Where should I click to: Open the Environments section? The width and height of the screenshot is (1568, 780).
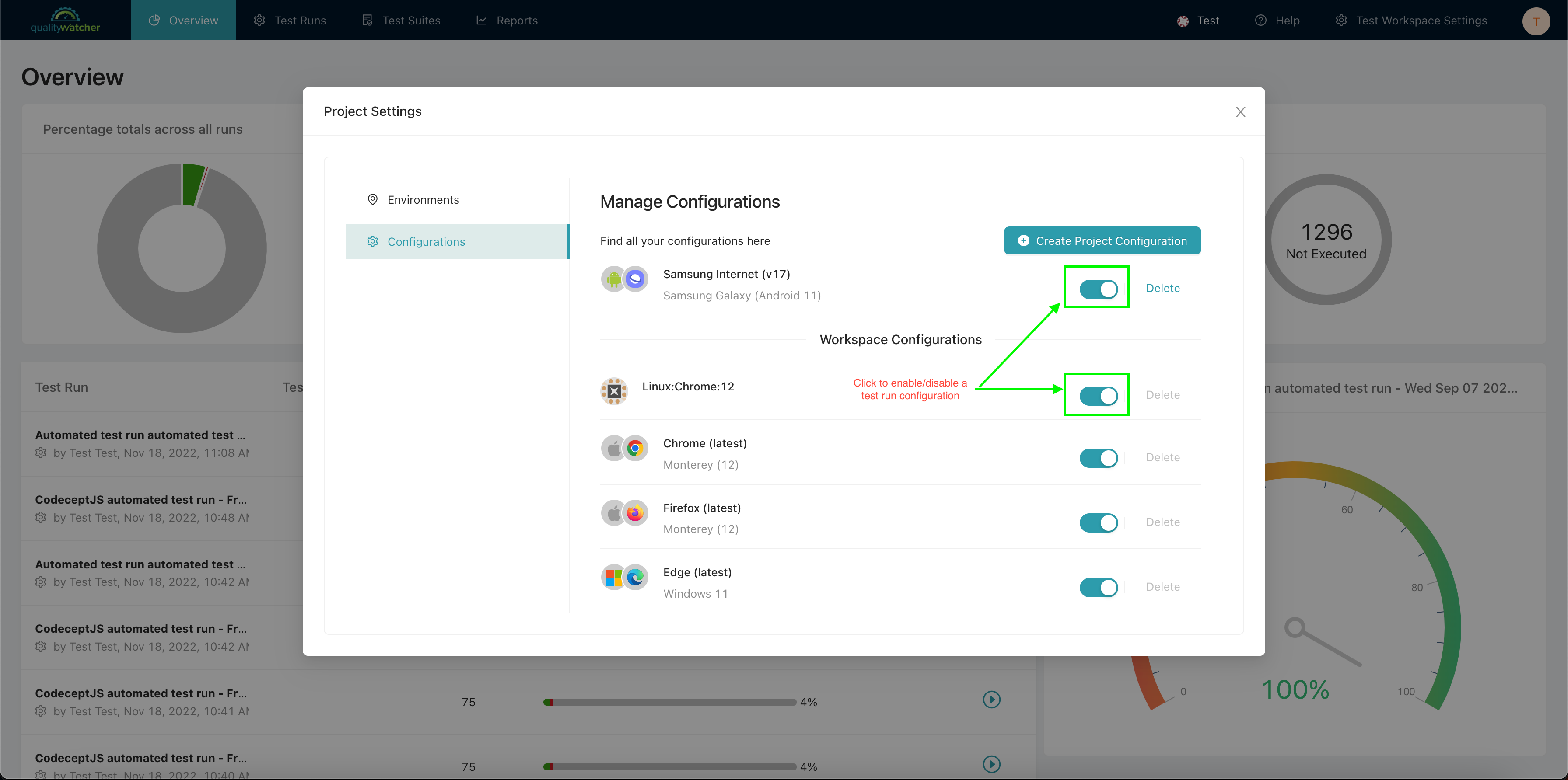(x=423, y=198)
